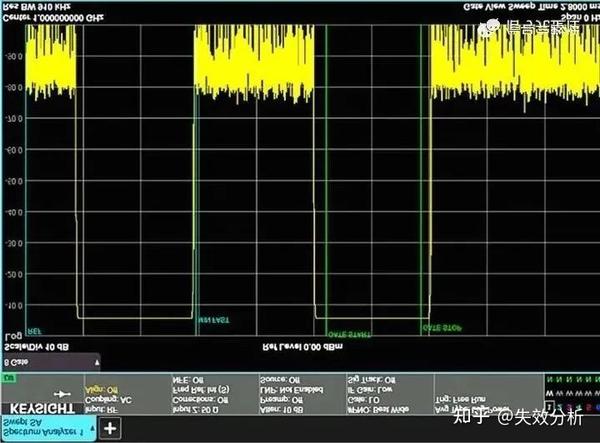Select the trace 1 number box
Viewport: 600px width, 443px height.
click(549, 407)
